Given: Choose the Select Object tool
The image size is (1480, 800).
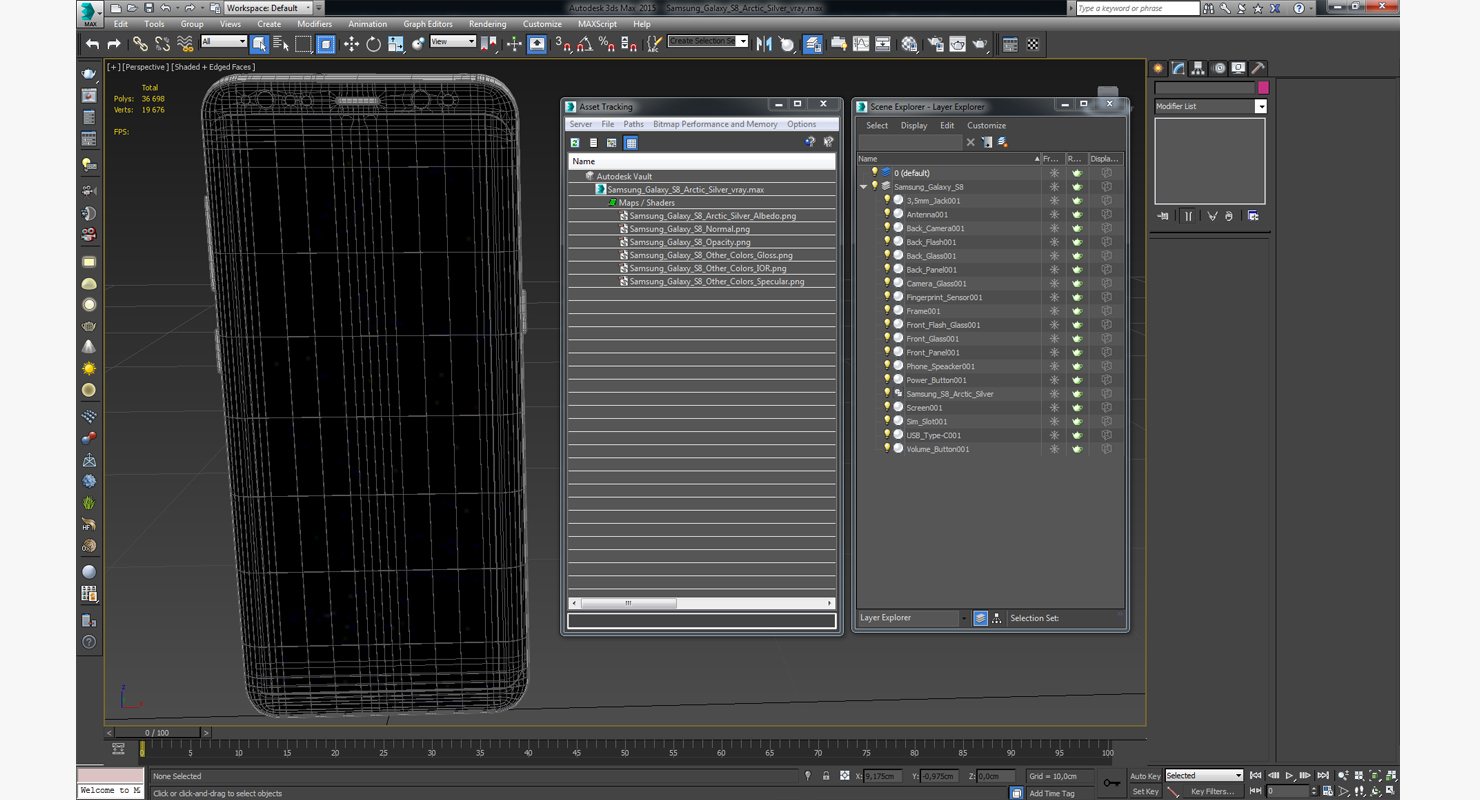Looking at the screenshot, I should point(259,44).
